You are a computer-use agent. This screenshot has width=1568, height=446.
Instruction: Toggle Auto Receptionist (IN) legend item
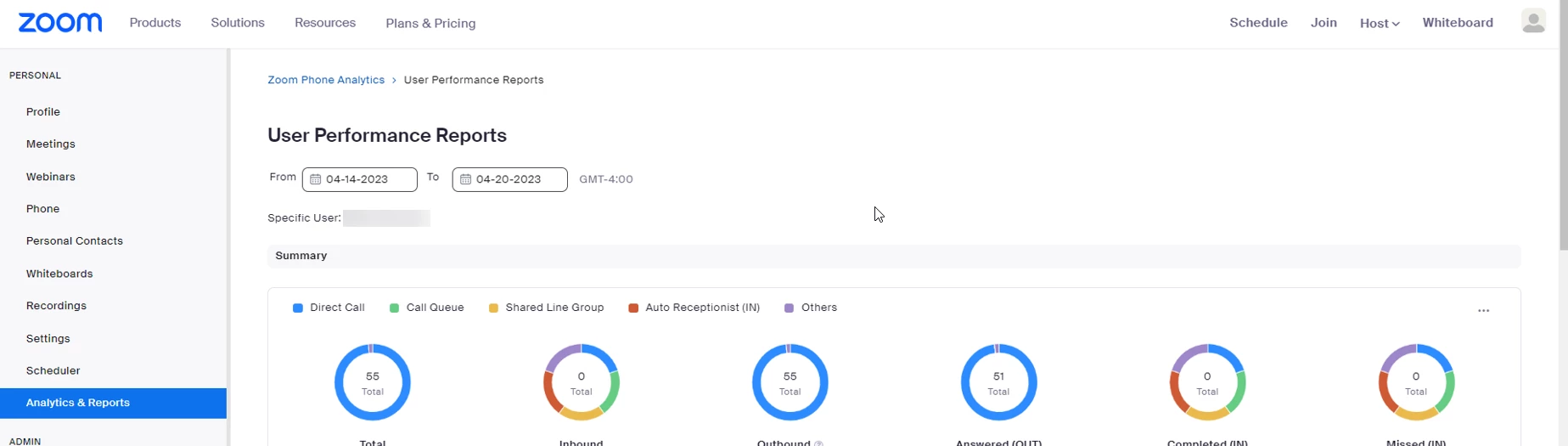(694, 308)
